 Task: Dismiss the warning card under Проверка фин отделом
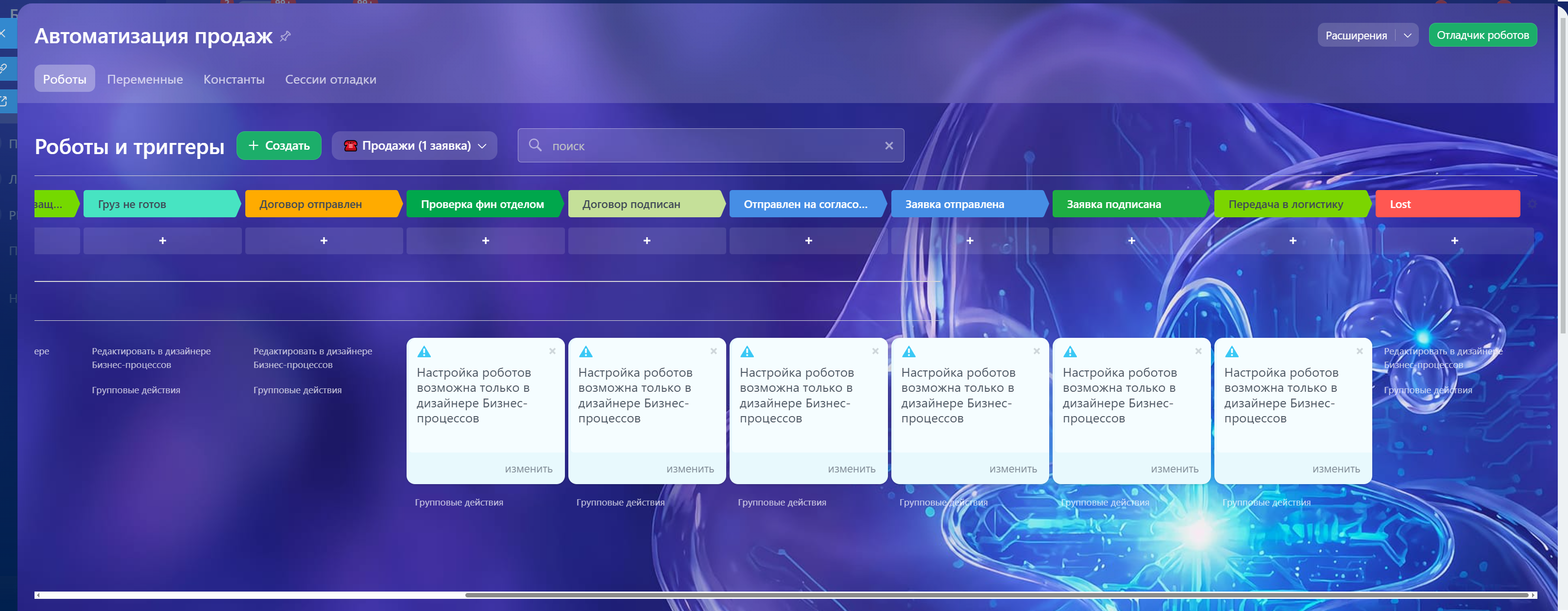tap(552, 351)
